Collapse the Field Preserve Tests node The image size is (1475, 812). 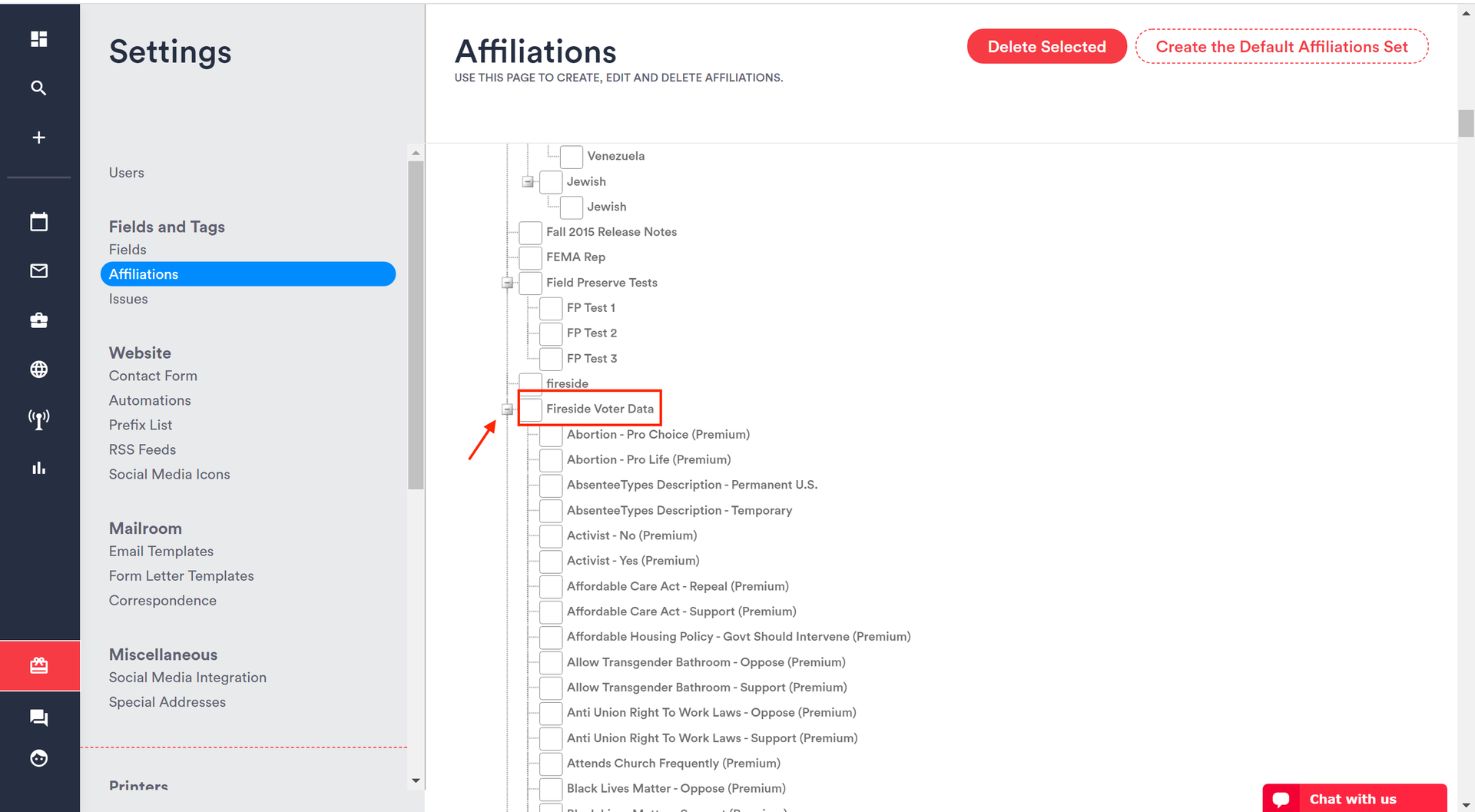507,283
